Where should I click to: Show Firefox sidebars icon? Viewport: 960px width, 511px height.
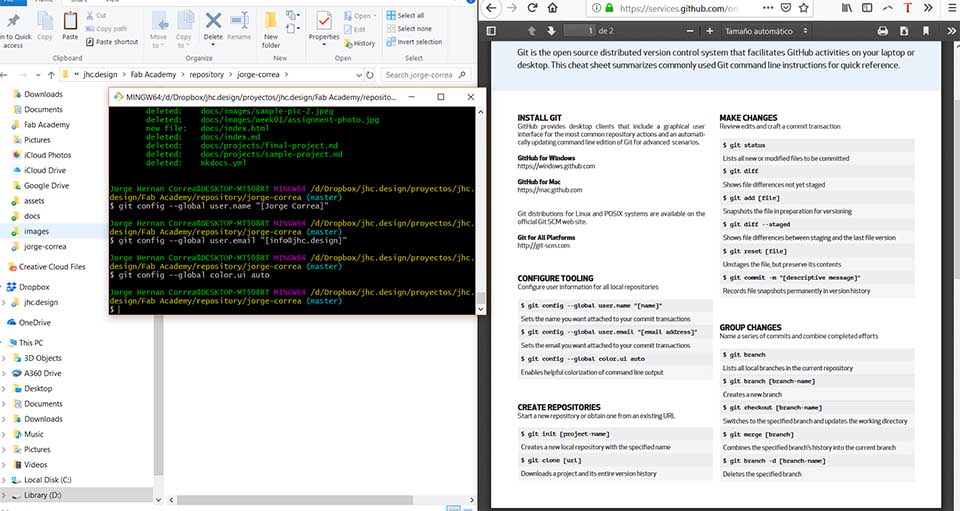click(867, 8)
